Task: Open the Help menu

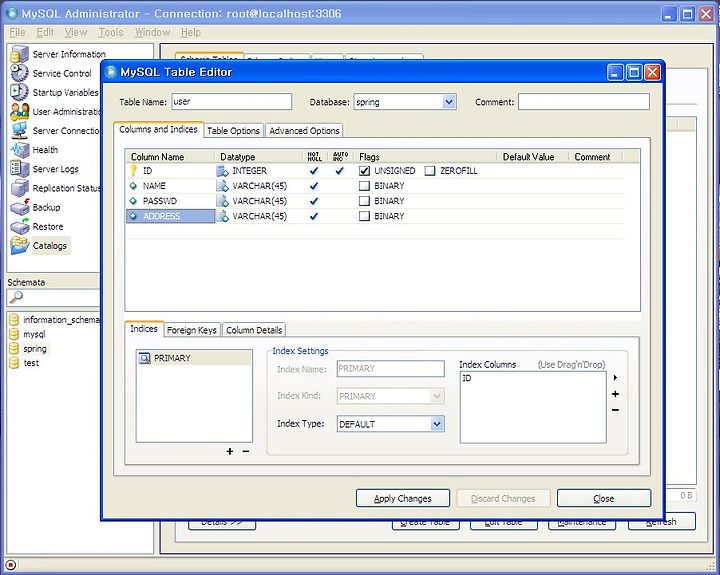Action: [x=191, y=33]
